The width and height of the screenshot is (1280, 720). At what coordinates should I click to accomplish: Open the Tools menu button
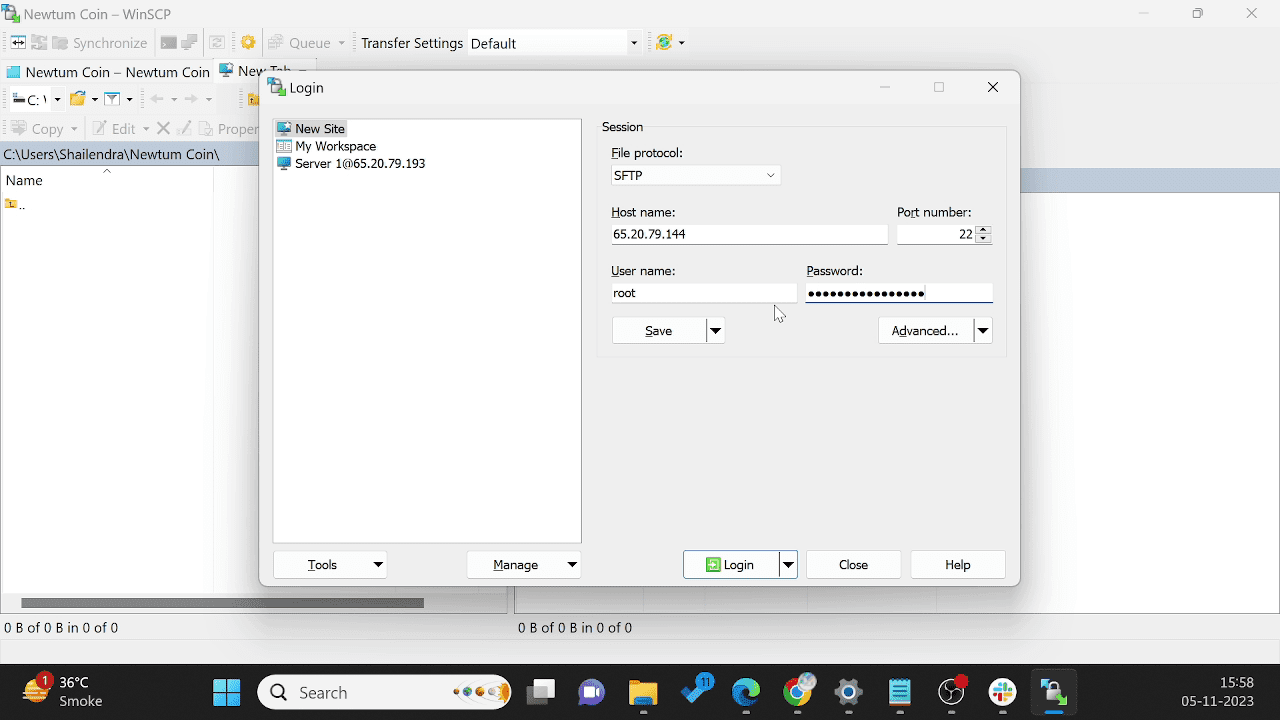(330, 565)
